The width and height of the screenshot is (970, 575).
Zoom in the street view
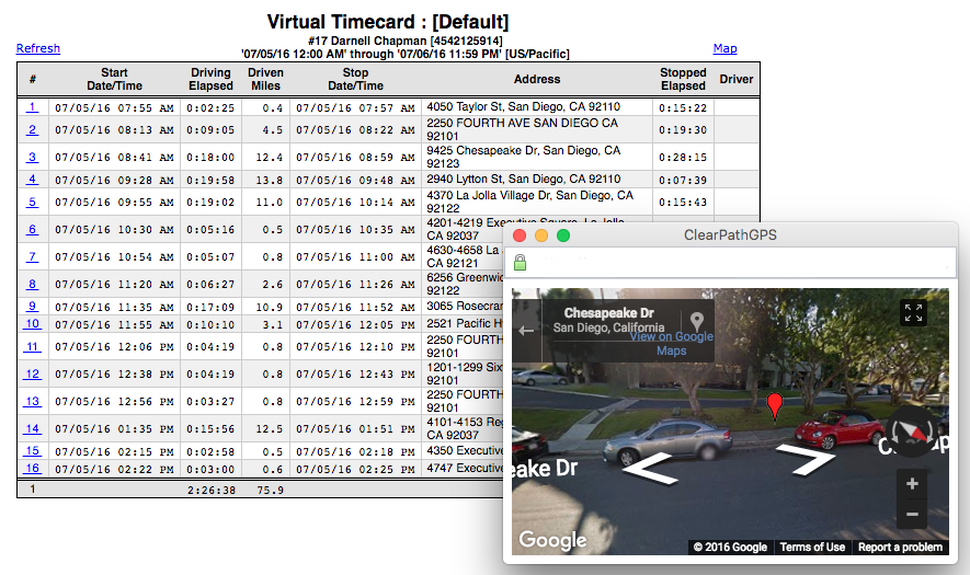(x=912, y=484)
